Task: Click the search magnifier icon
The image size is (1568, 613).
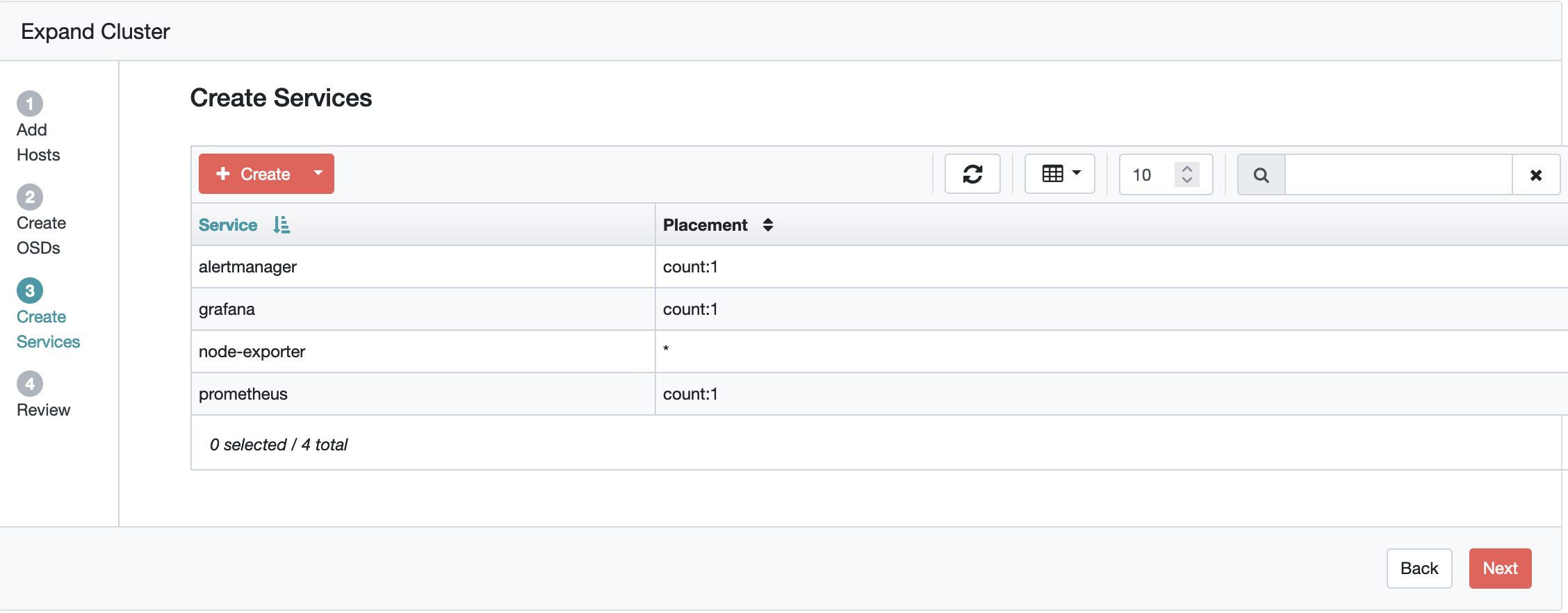Action: [x=1261, y=175]
